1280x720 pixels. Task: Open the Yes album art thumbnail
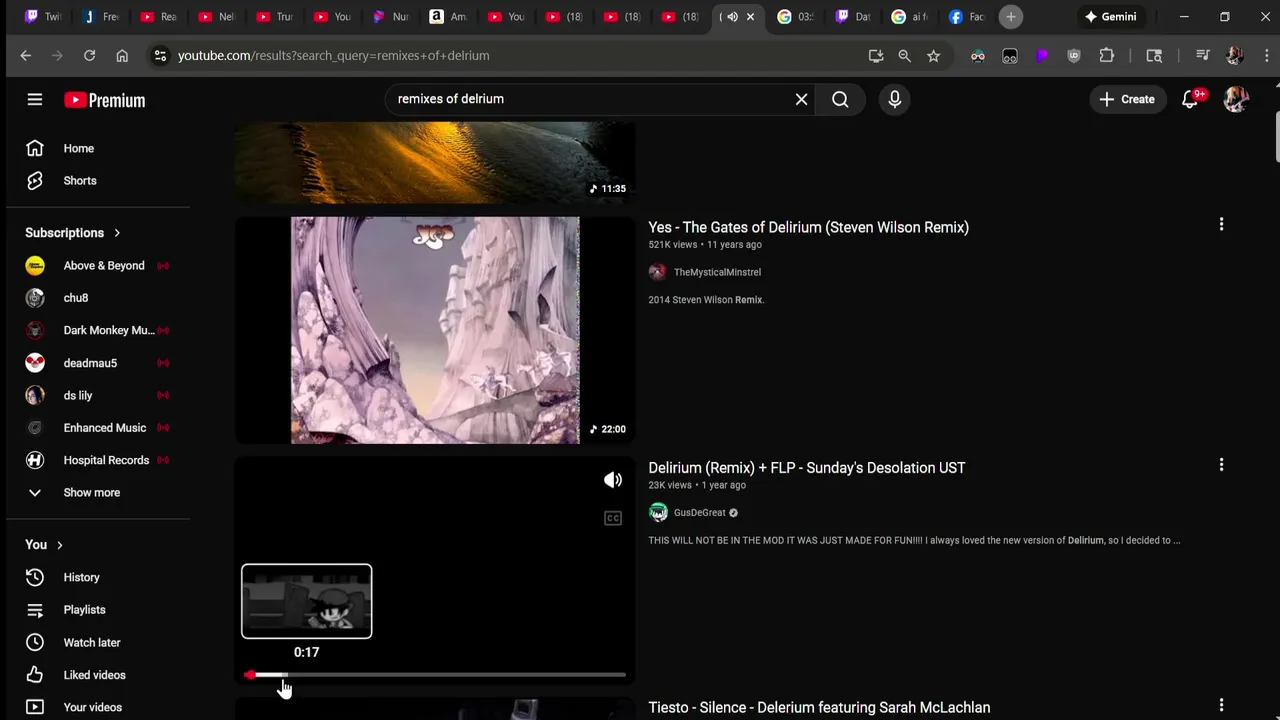click(435, 330)
